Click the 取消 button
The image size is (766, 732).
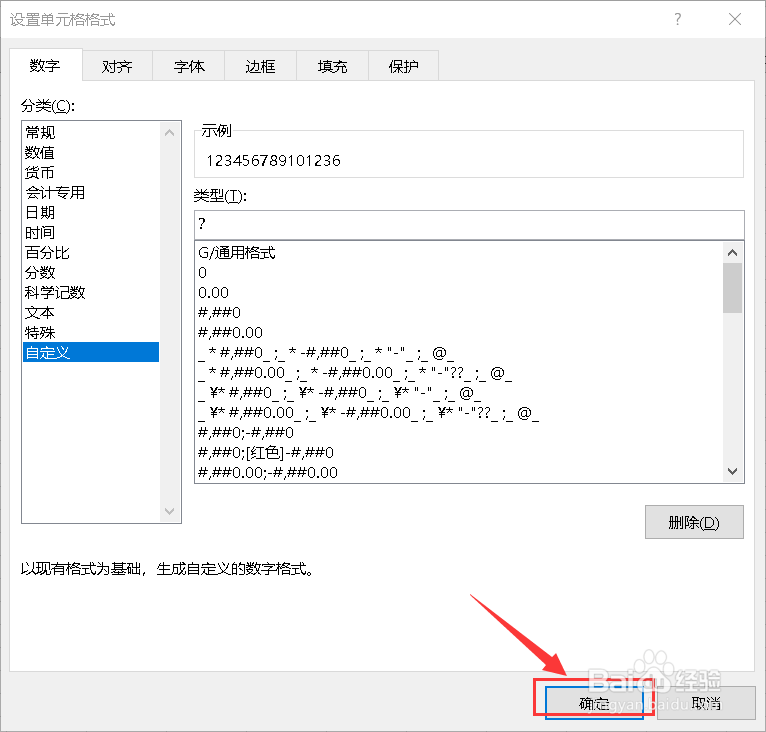click(x=706, y=703)
